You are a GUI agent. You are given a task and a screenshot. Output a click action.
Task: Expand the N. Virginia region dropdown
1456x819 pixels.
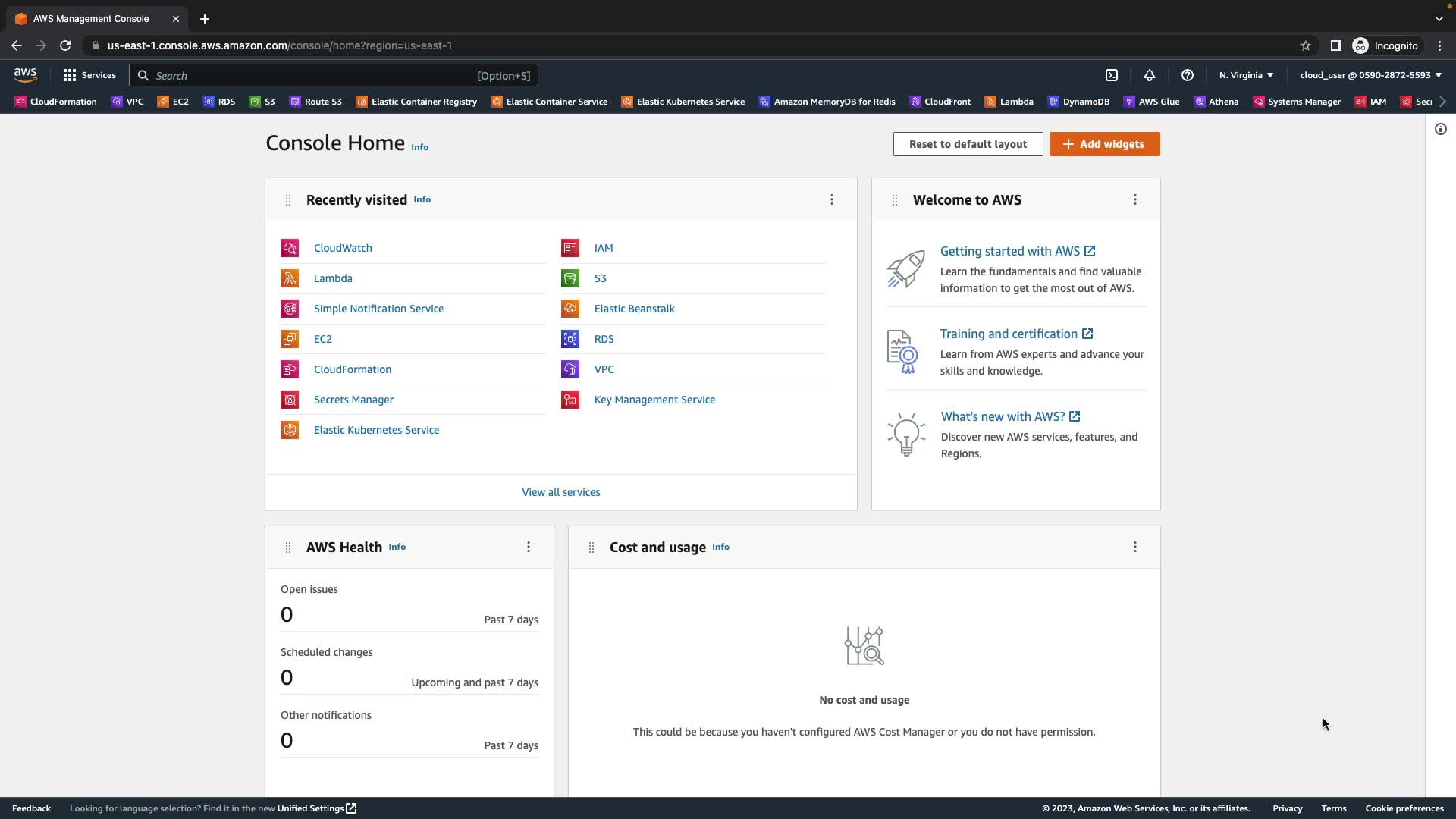tap(1246, 75)
